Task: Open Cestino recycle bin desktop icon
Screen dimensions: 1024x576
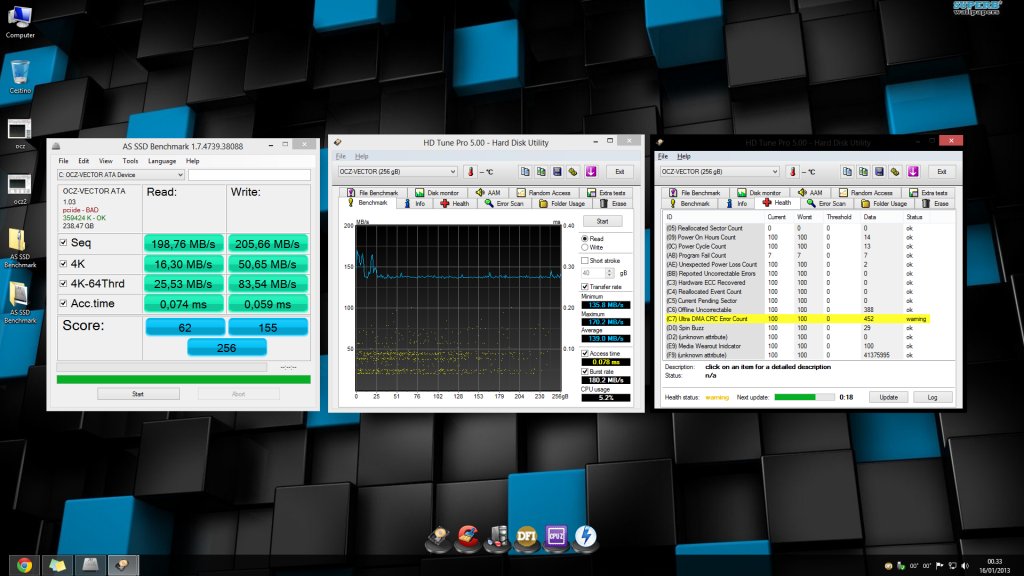Action: (20, 77)
